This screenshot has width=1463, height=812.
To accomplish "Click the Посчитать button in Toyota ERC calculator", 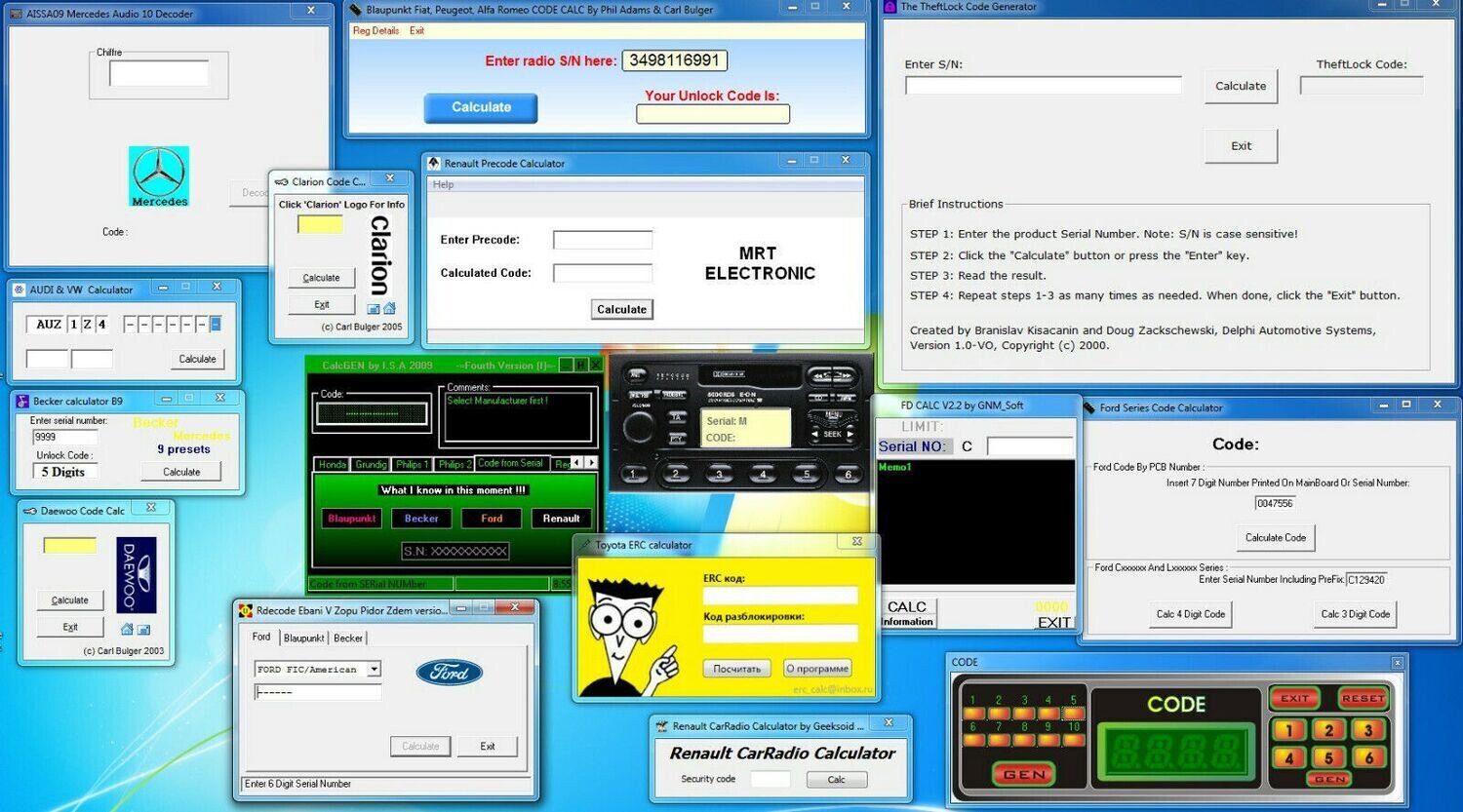I will [x=736, y=669].
